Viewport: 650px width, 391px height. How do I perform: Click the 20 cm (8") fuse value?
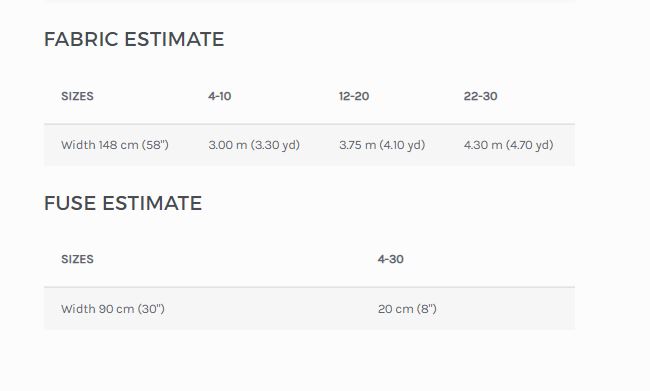click(x=407, y=309)
